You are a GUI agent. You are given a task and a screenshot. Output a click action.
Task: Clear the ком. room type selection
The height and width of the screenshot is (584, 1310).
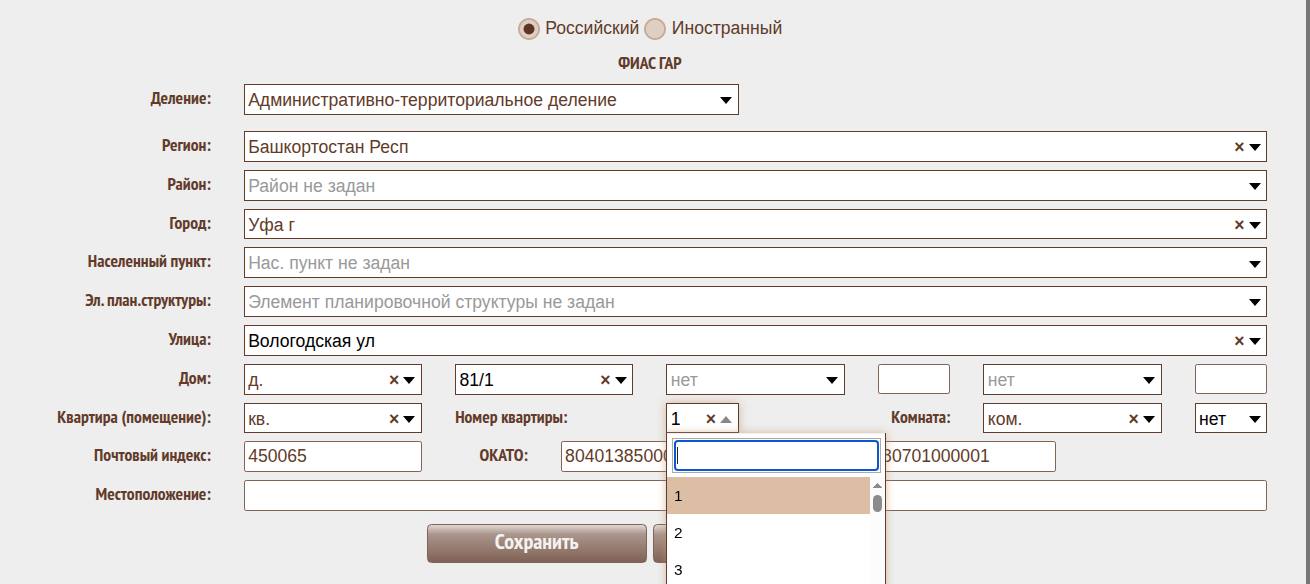[1133, 419]
